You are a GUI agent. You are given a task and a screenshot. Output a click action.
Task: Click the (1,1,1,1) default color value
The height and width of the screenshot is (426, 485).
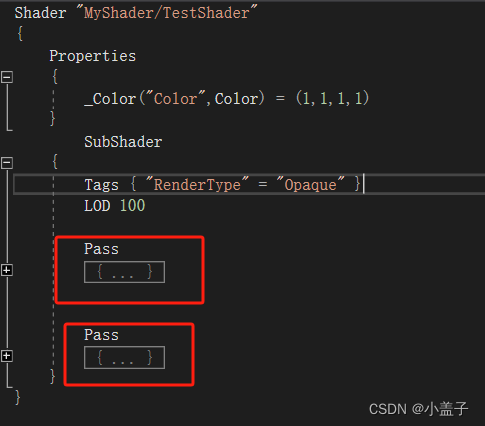point(332,98)
